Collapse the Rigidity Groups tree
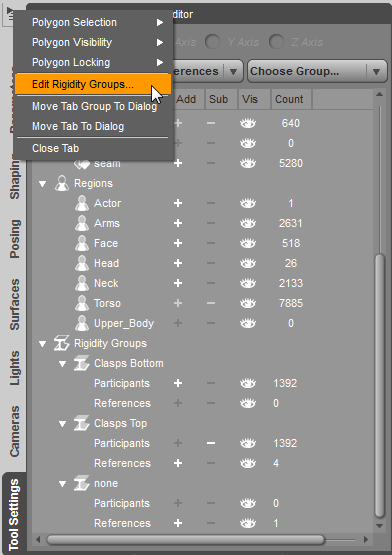The width and height of the screenshot is (392, 555). pyautogui.click(x=42, y=344)
